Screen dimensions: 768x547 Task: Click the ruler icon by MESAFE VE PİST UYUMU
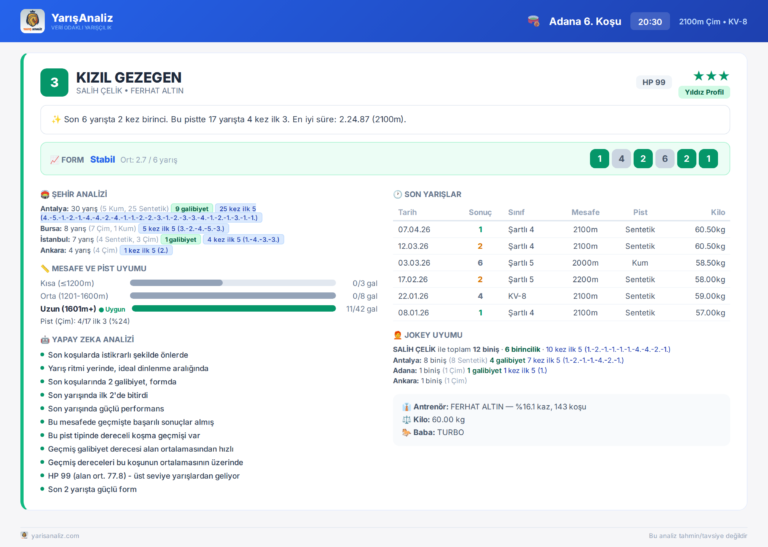tap(45, 268)
